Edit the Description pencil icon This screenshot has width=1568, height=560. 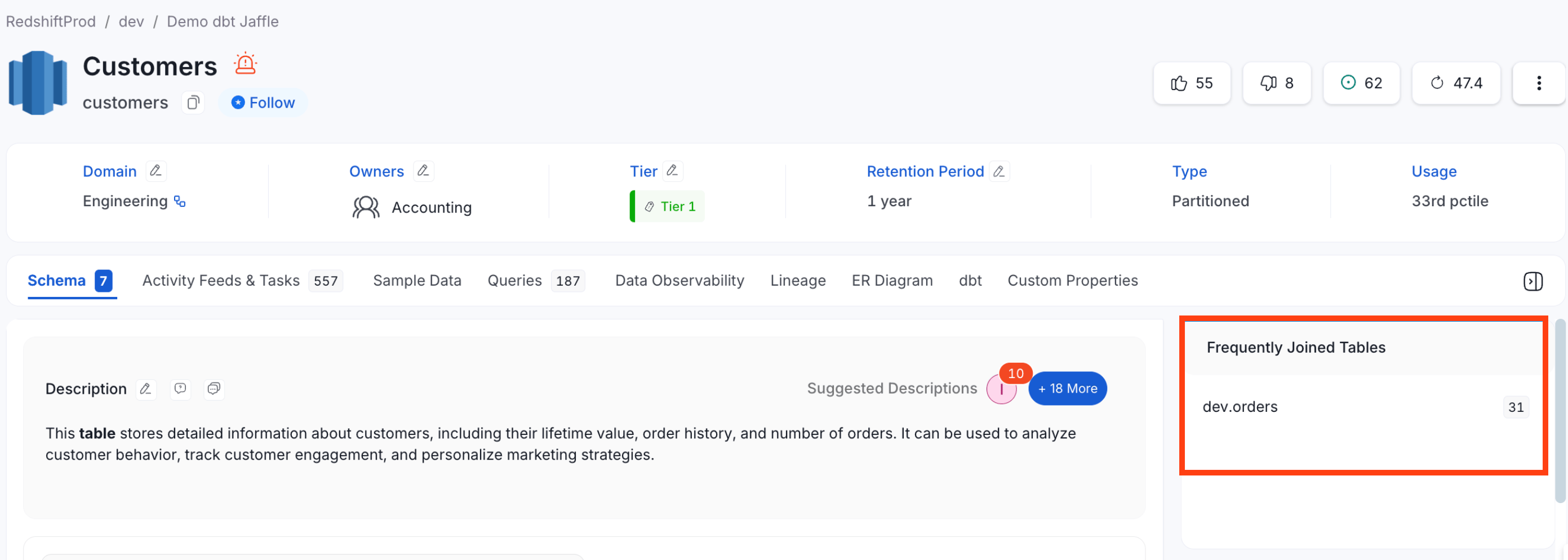[x=145, y=389]
